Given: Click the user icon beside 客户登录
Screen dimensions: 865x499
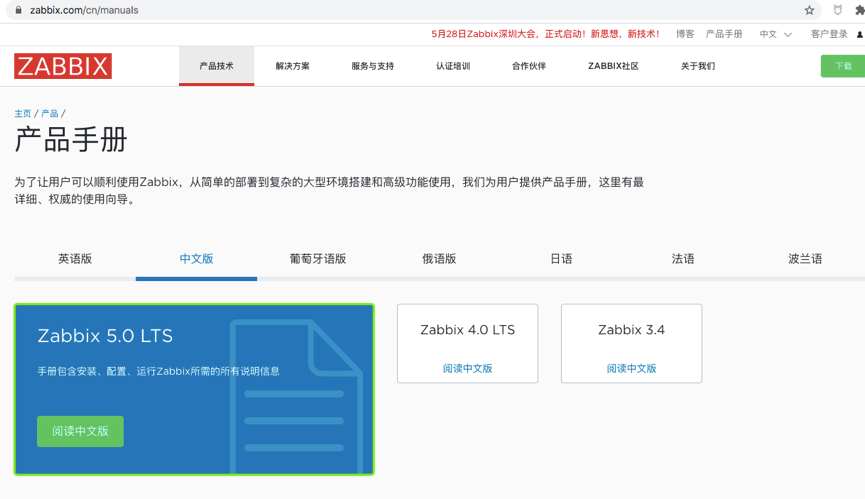Looking at the screenshot, I should [x=859, y=34].
